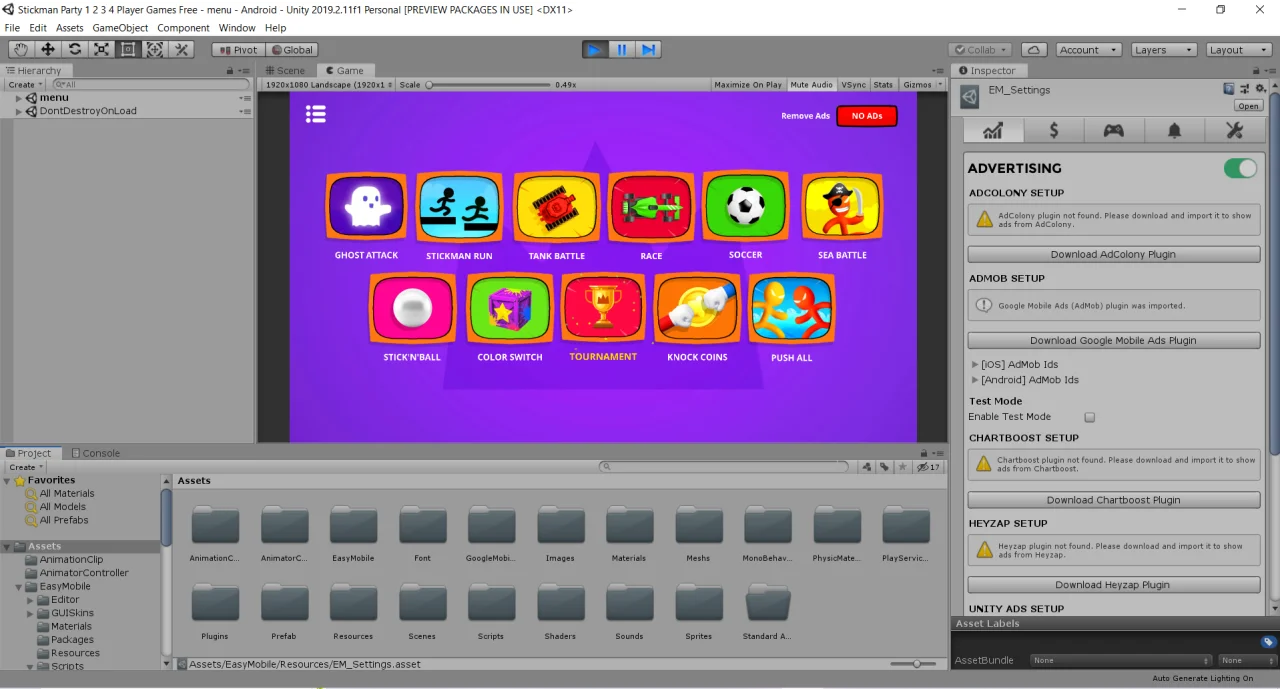1280x689 pixels.
Task: Open AssetBundle name dropdown
Action: pyautogui.click(x=1122, y=660)
